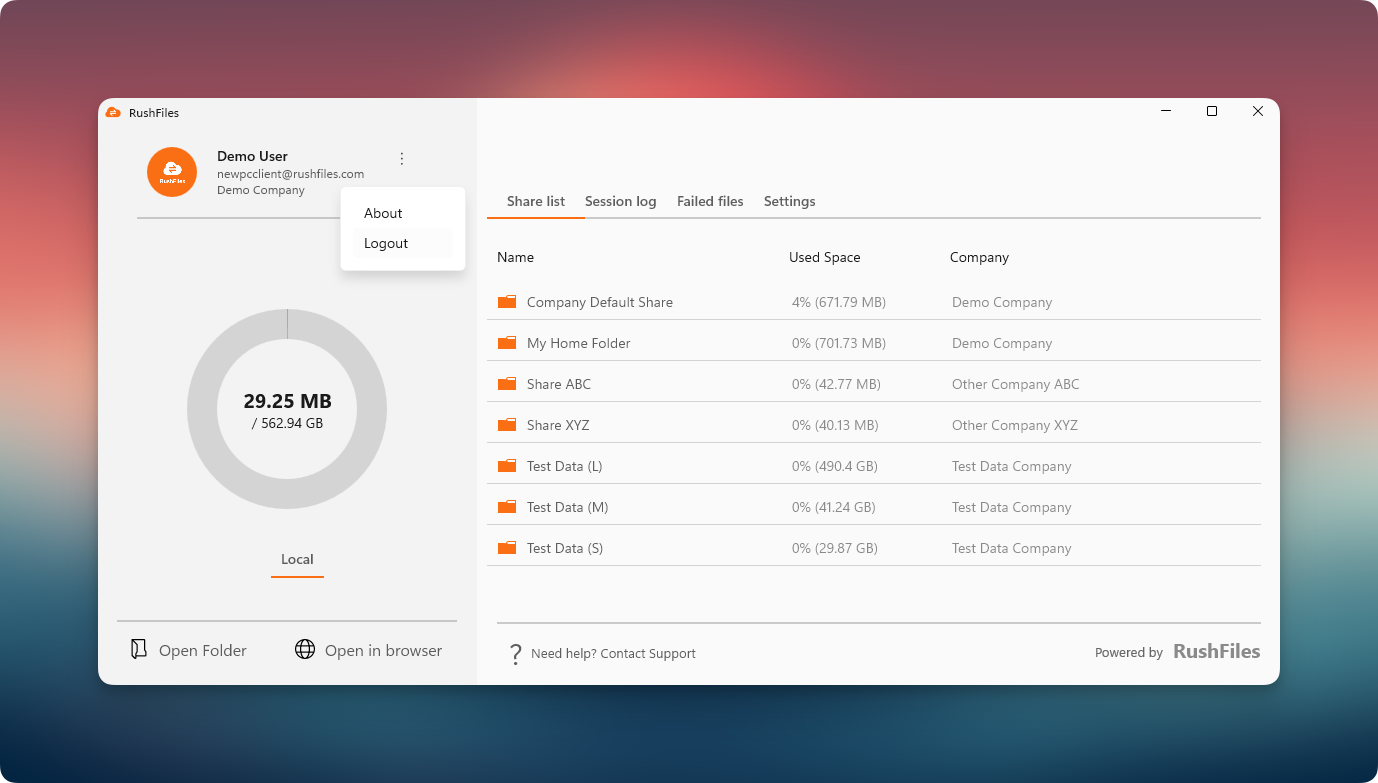Image resolution: width=1378 pixels, height=783 pixels.
Task: Select the Local storage tab
Action: (297, 559)
